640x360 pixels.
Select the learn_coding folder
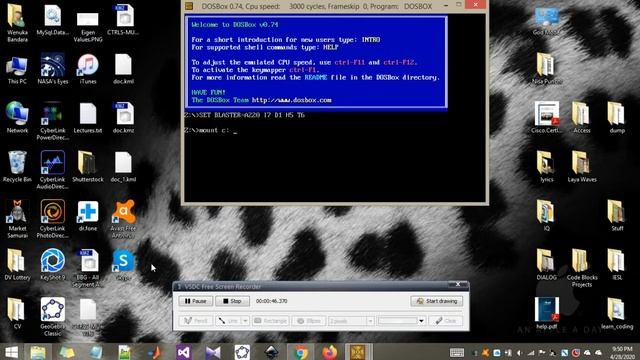[x=617, y=313]
